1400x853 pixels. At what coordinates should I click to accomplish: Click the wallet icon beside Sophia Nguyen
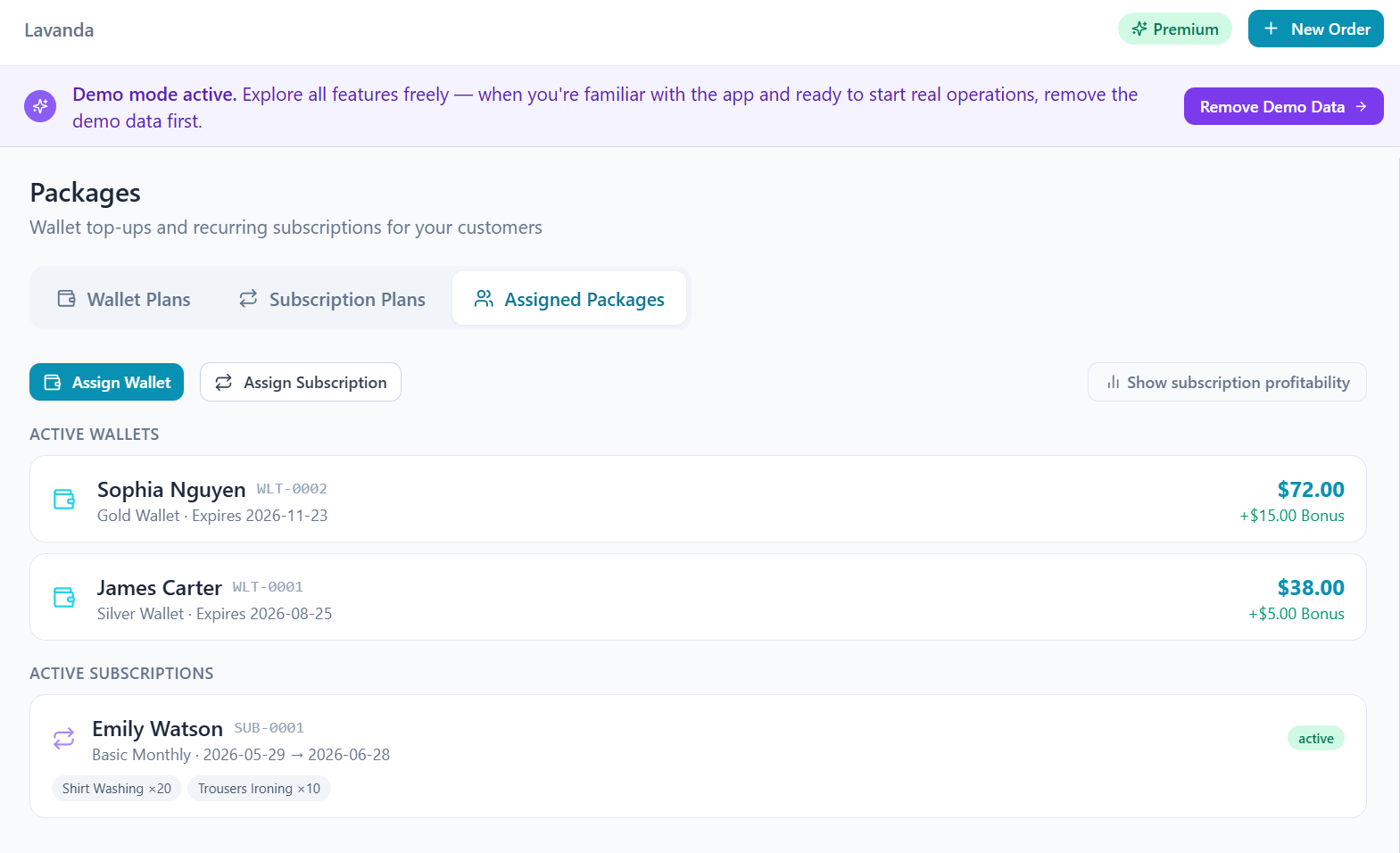(64, 499)
